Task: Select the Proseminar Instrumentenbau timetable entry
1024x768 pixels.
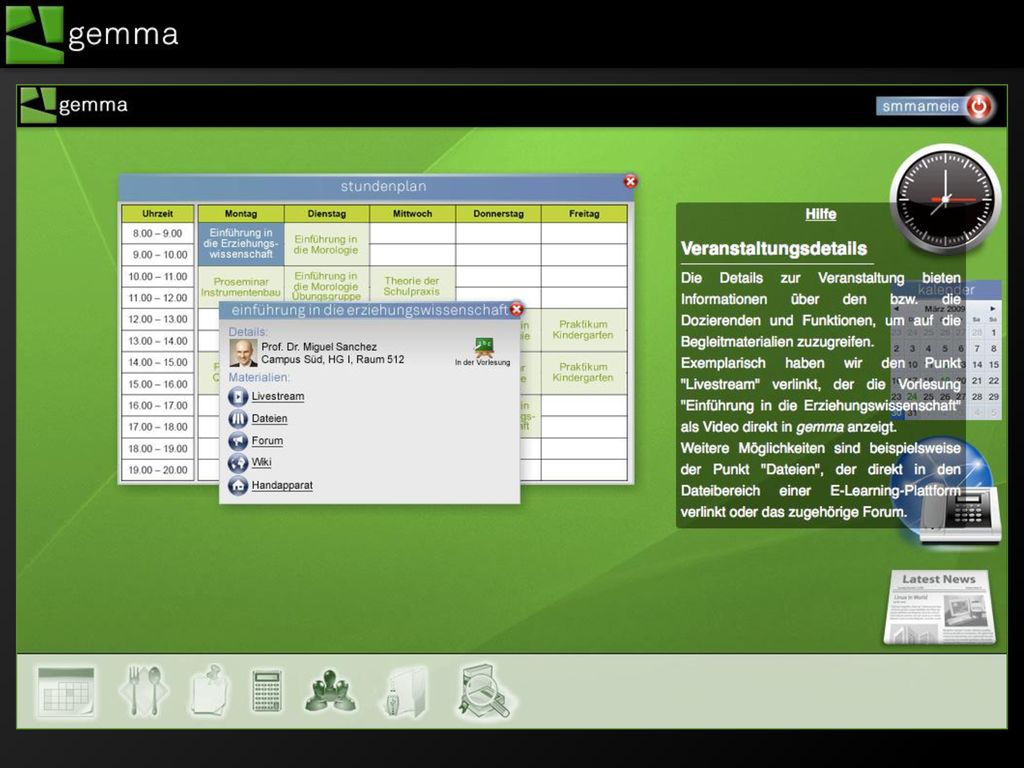Action: click(241, 287)
